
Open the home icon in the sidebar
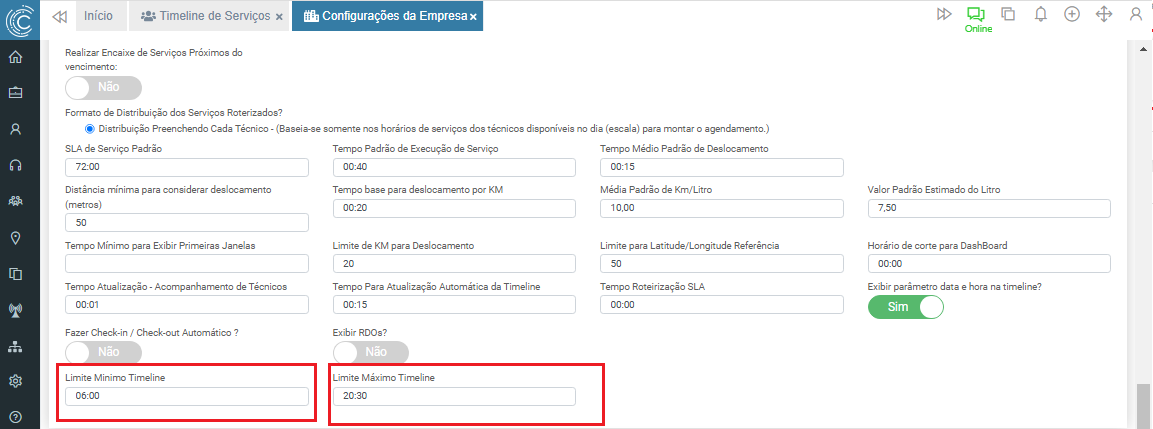point(16,57)
